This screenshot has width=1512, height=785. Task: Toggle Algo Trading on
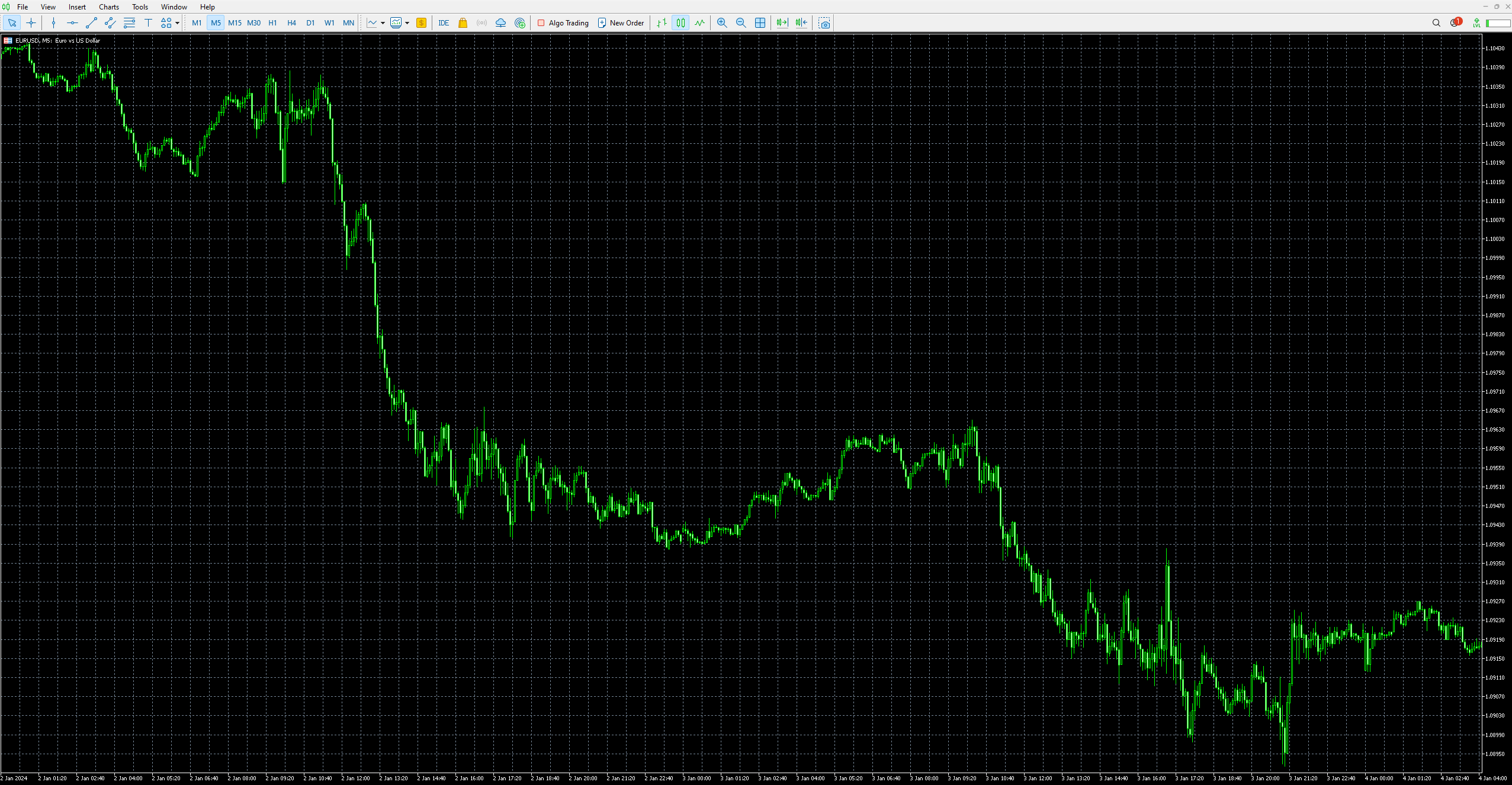[x=563, y=23]
